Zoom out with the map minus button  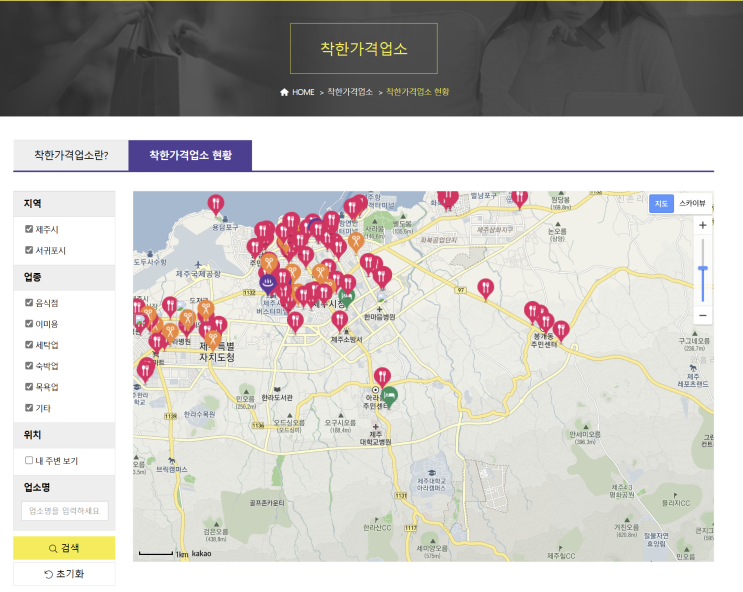pyautogui.click(x=703, y=315)
